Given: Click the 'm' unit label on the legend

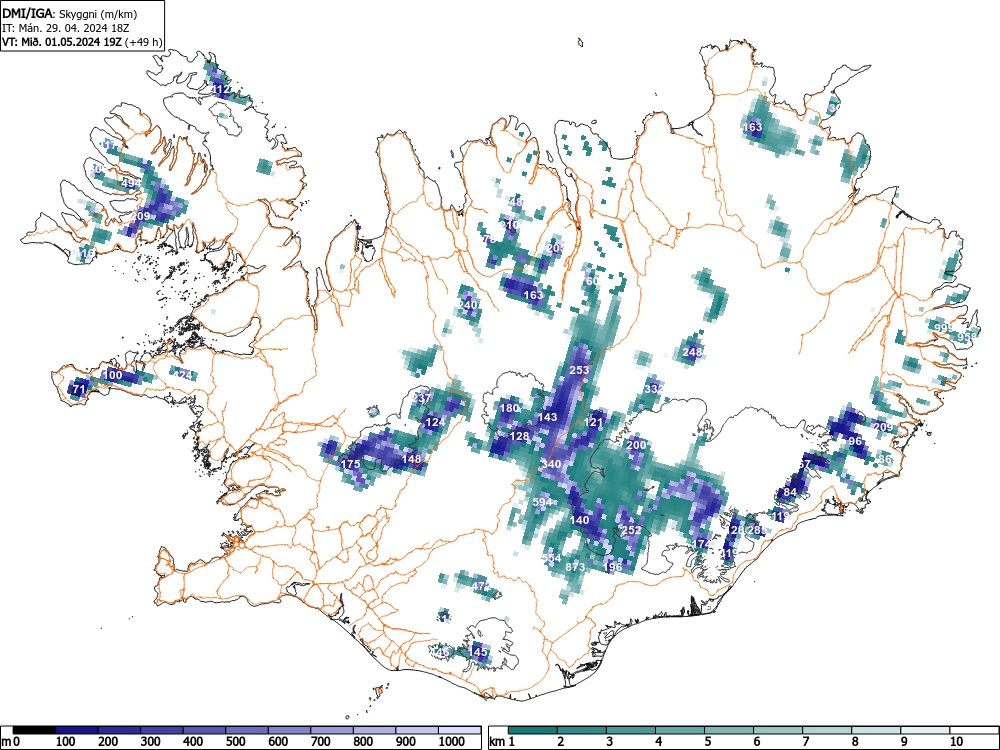Looking at the screenshot, I should [x=6, y=741].
